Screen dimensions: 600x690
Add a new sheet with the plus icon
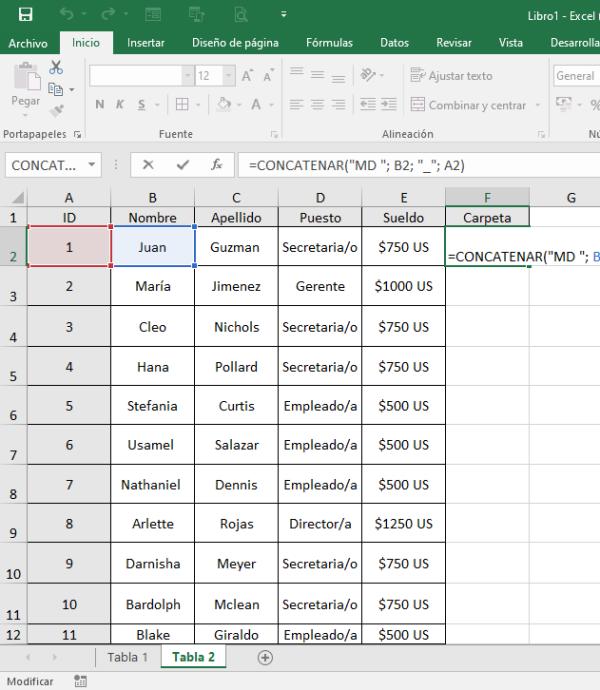265,657
